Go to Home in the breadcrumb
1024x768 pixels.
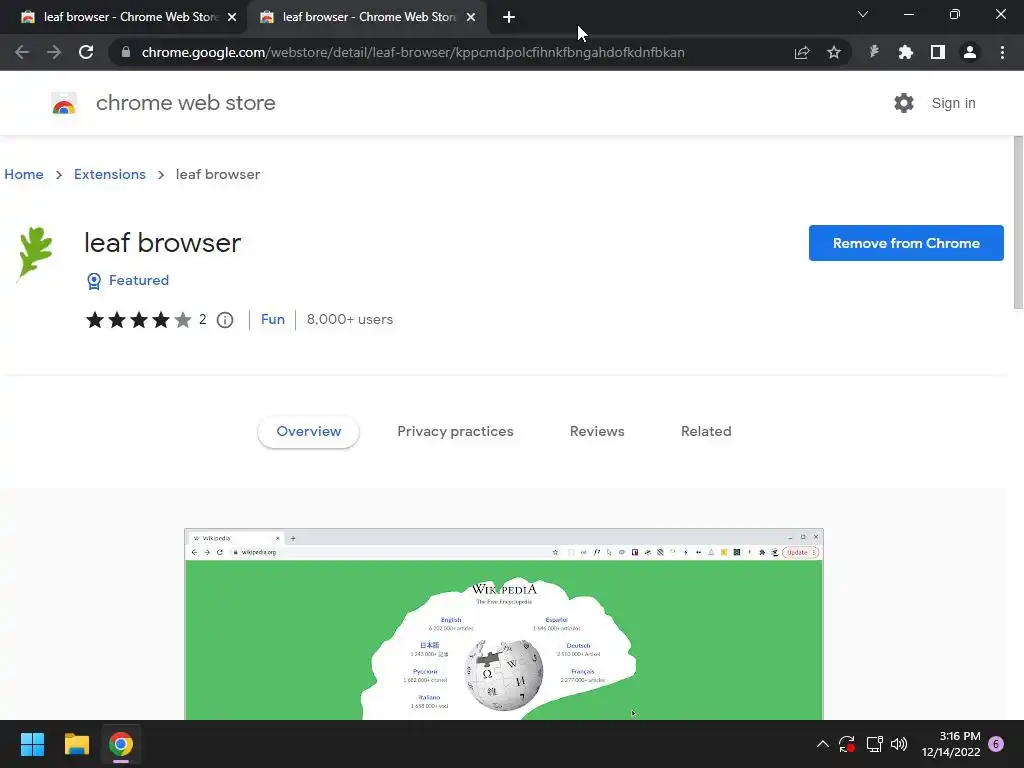[x=24, y=174]
